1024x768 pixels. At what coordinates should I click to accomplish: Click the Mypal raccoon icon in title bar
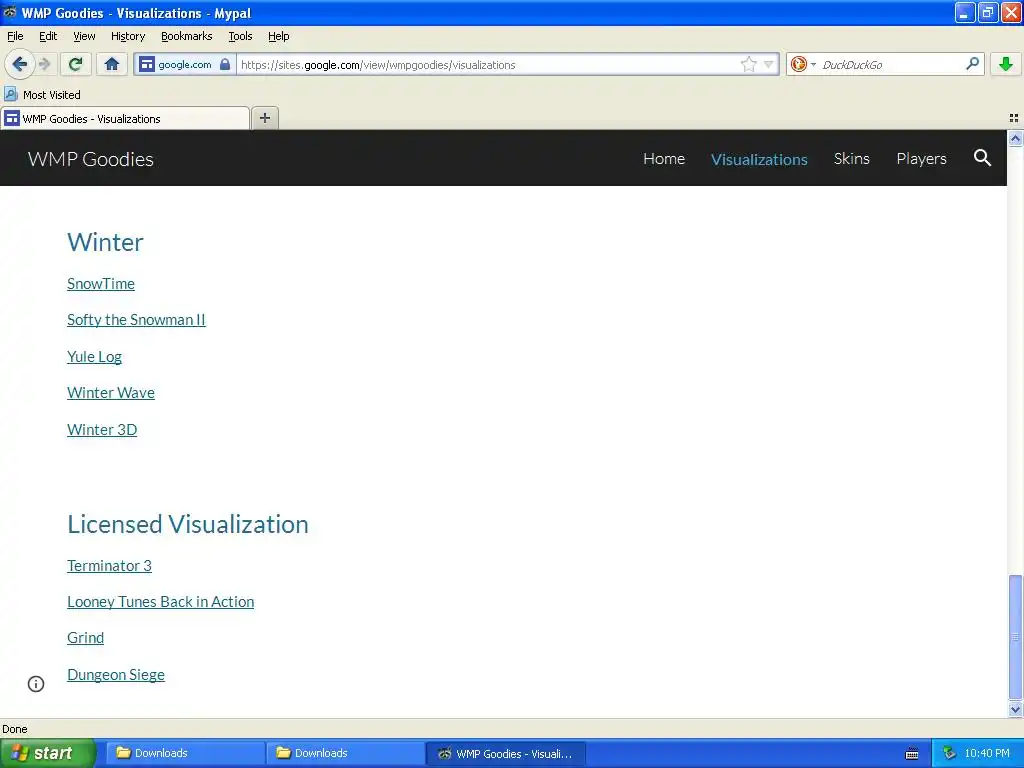point(10,12)
